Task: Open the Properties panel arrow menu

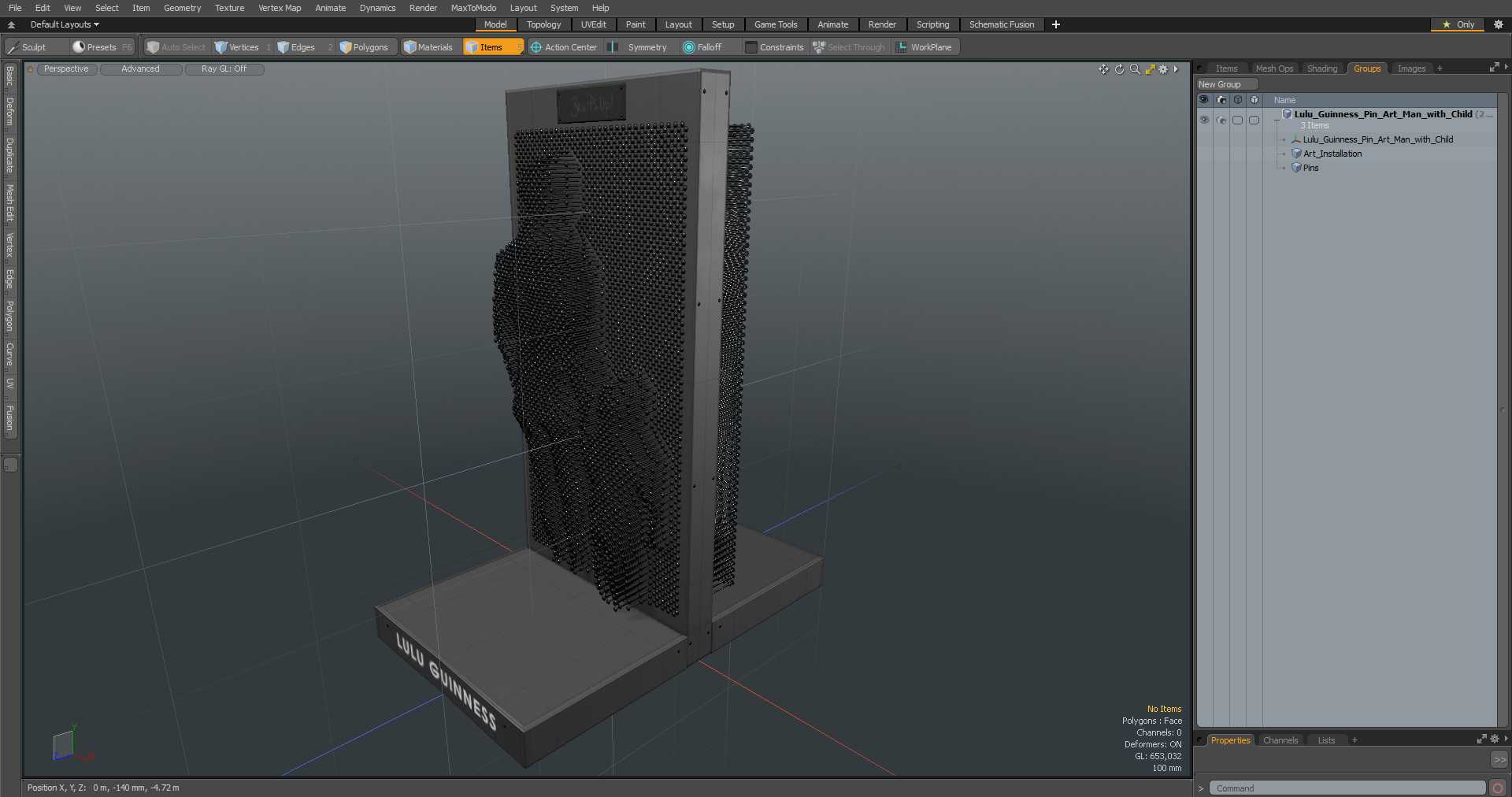Action: [1506, 740]
